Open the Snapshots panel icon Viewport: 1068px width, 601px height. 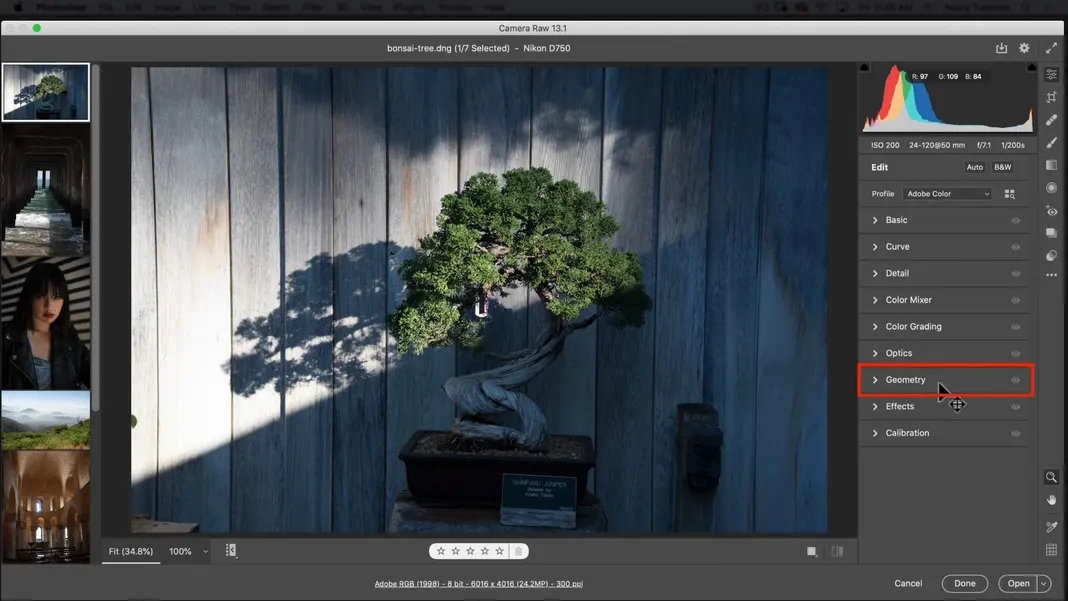coord(1052,233)
